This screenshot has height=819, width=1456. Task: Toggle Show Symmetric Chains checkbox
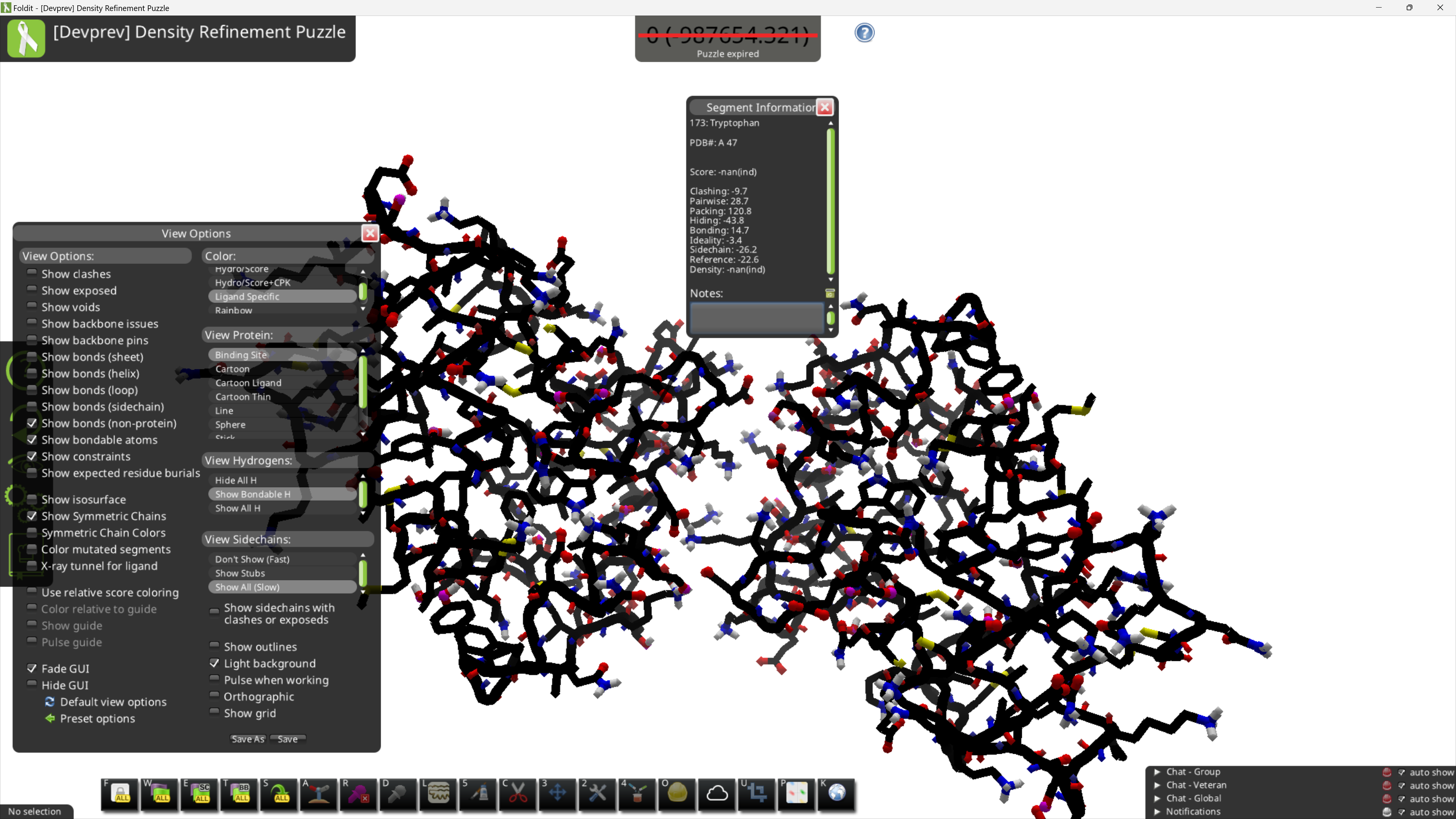click(x=32, y=516)
